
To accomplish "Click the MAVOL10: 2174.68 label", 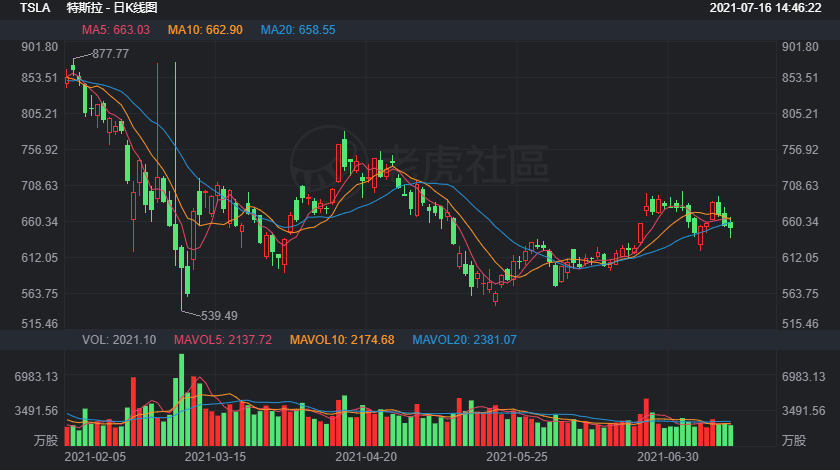I will 342,340.
